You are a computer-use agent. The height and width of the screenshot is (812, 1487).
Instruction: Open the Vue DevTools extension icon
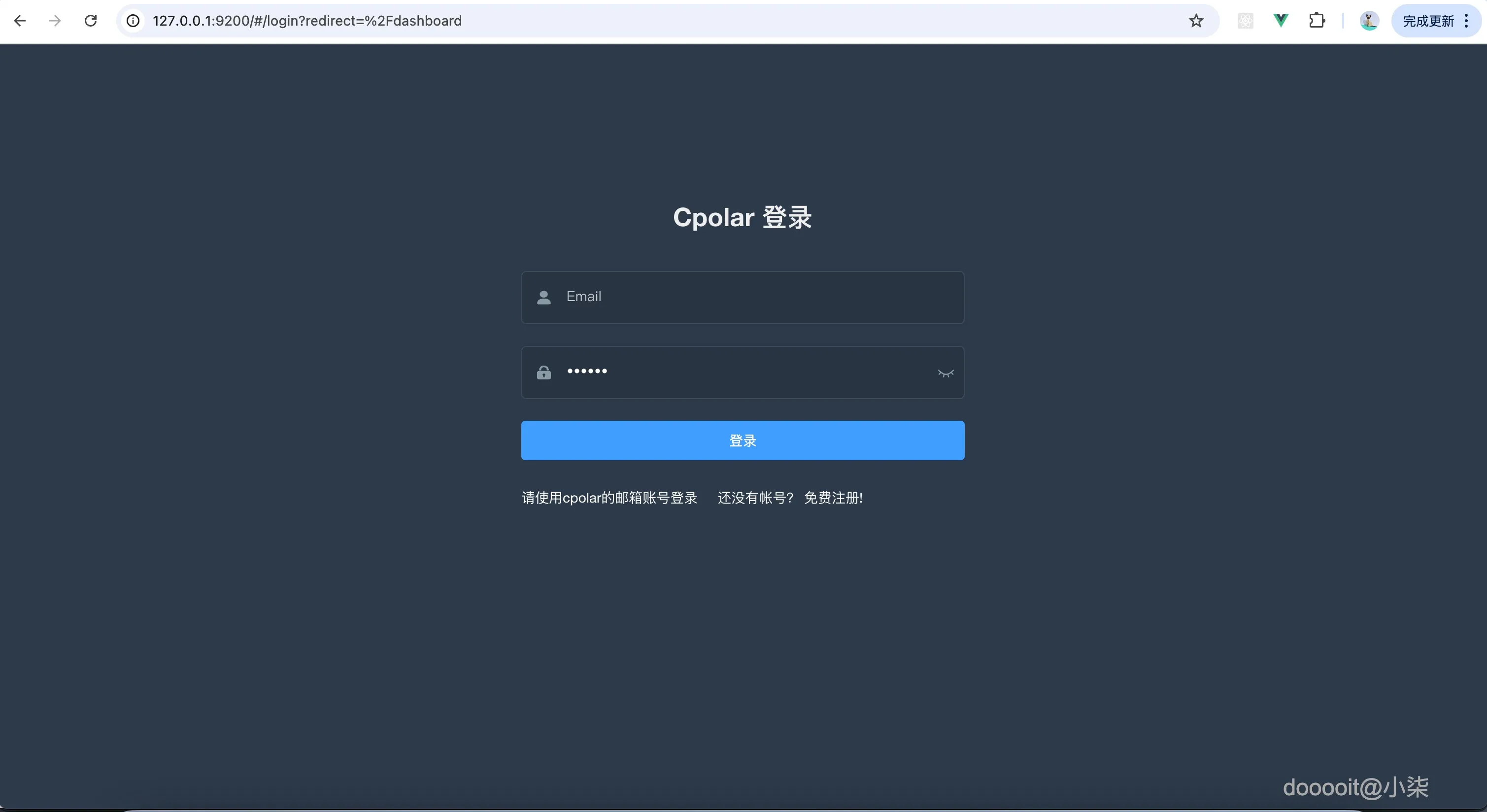click(x=1281, y=21)
